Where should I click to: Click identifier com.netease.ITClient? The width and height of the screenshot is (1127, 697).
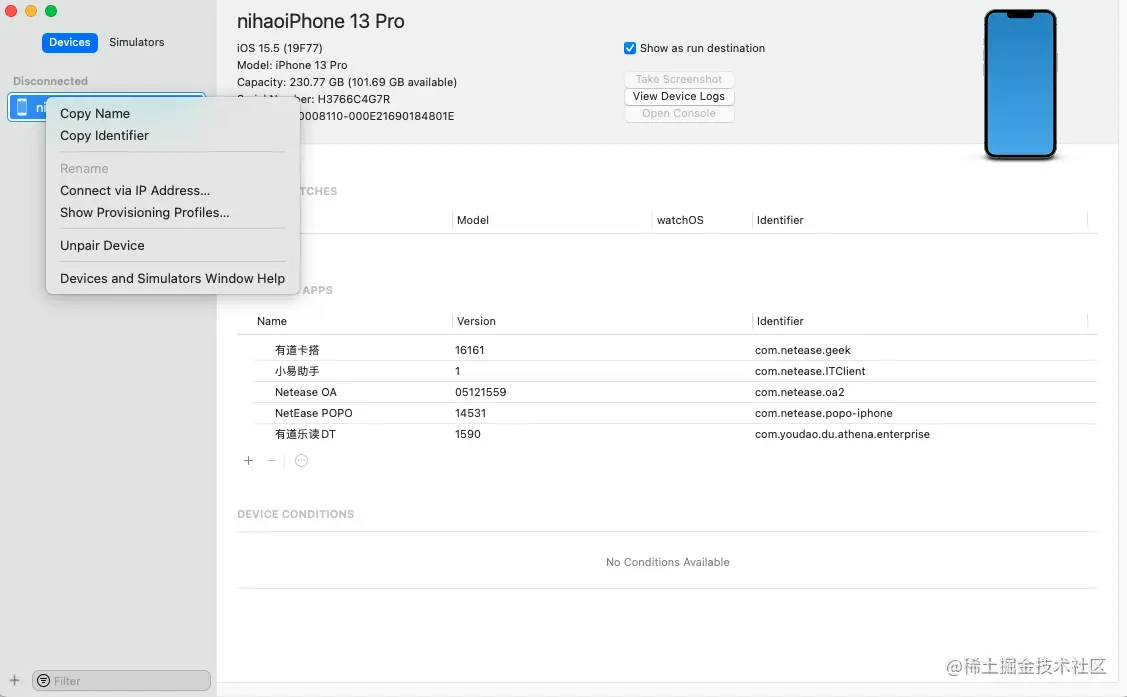(x=810, y=371)
